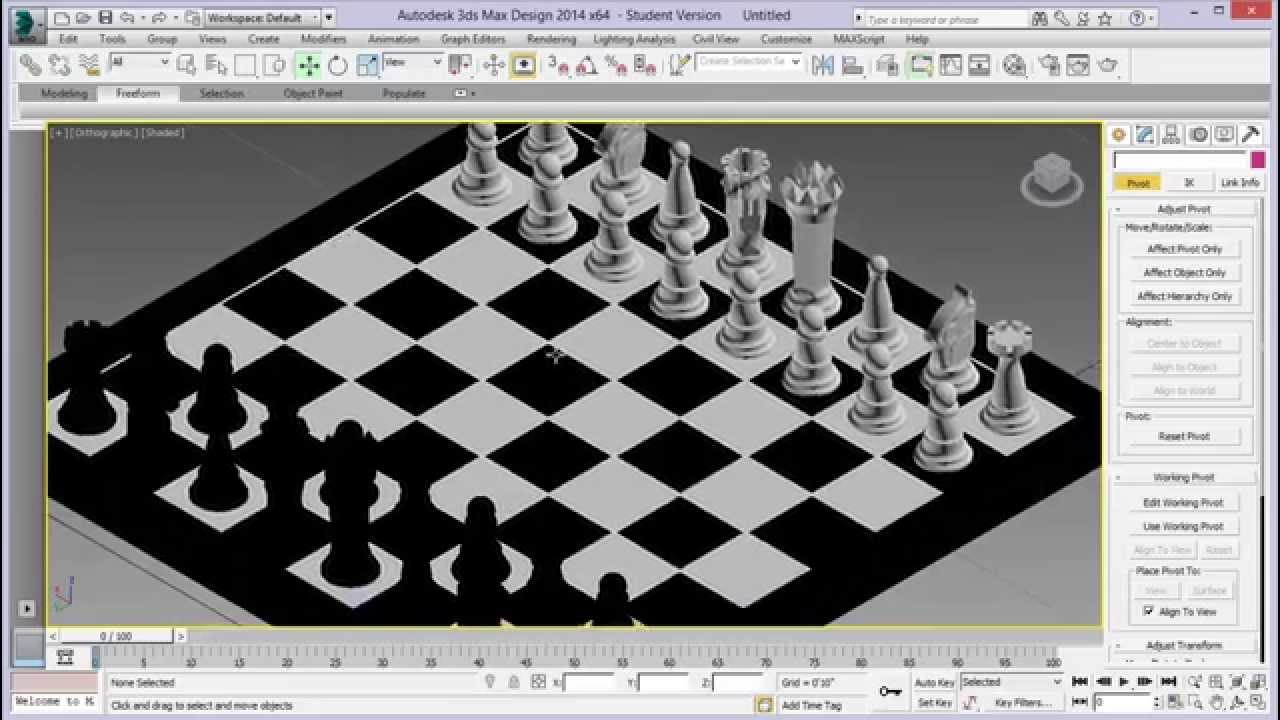1280x720 pixels.
Task: Toggle the Auto Key button
Action: pyautogui.click(x=934, y=682)
